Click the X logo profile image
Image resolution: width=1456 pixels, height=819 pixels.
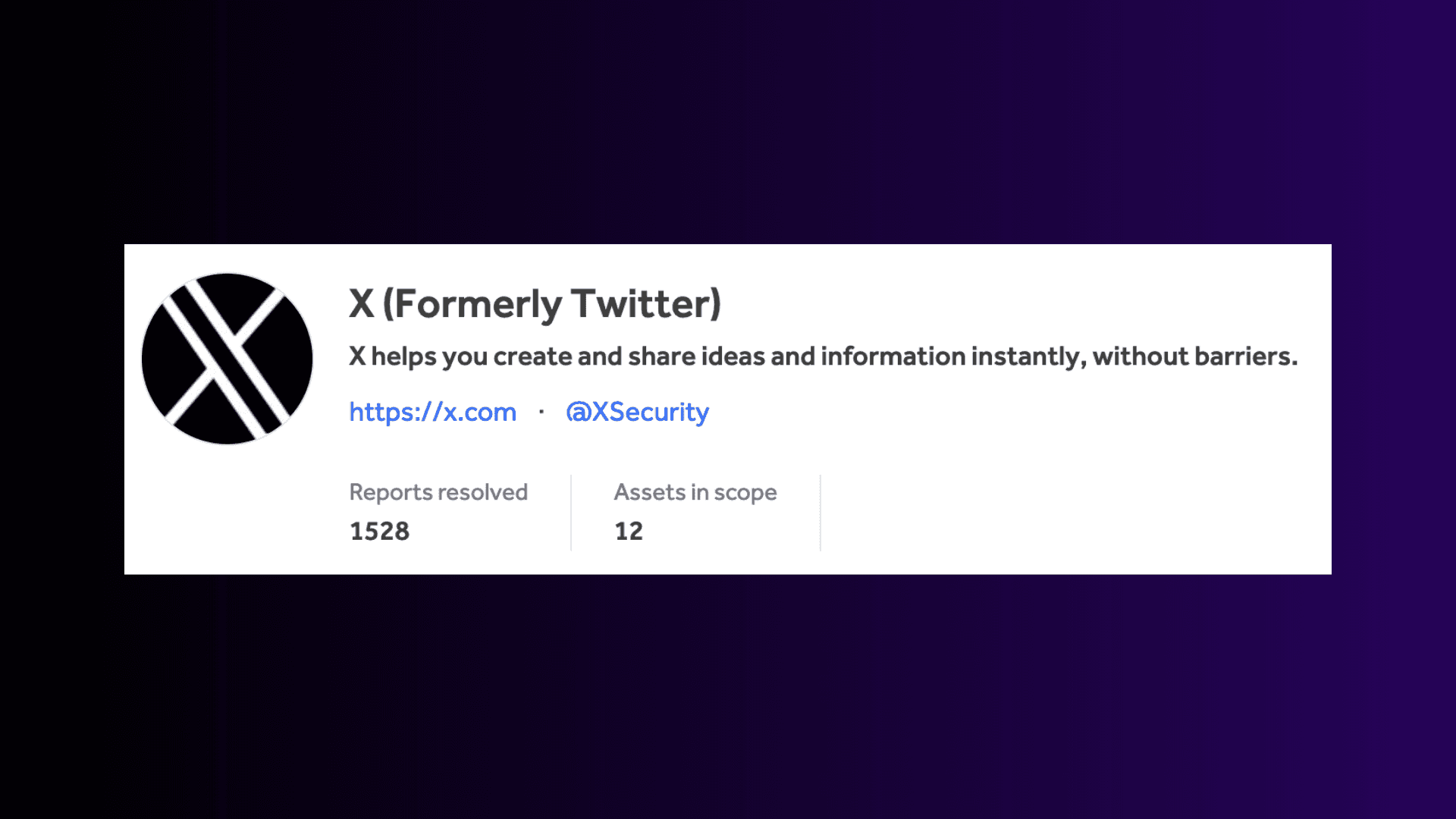click(x=227, y=359)
